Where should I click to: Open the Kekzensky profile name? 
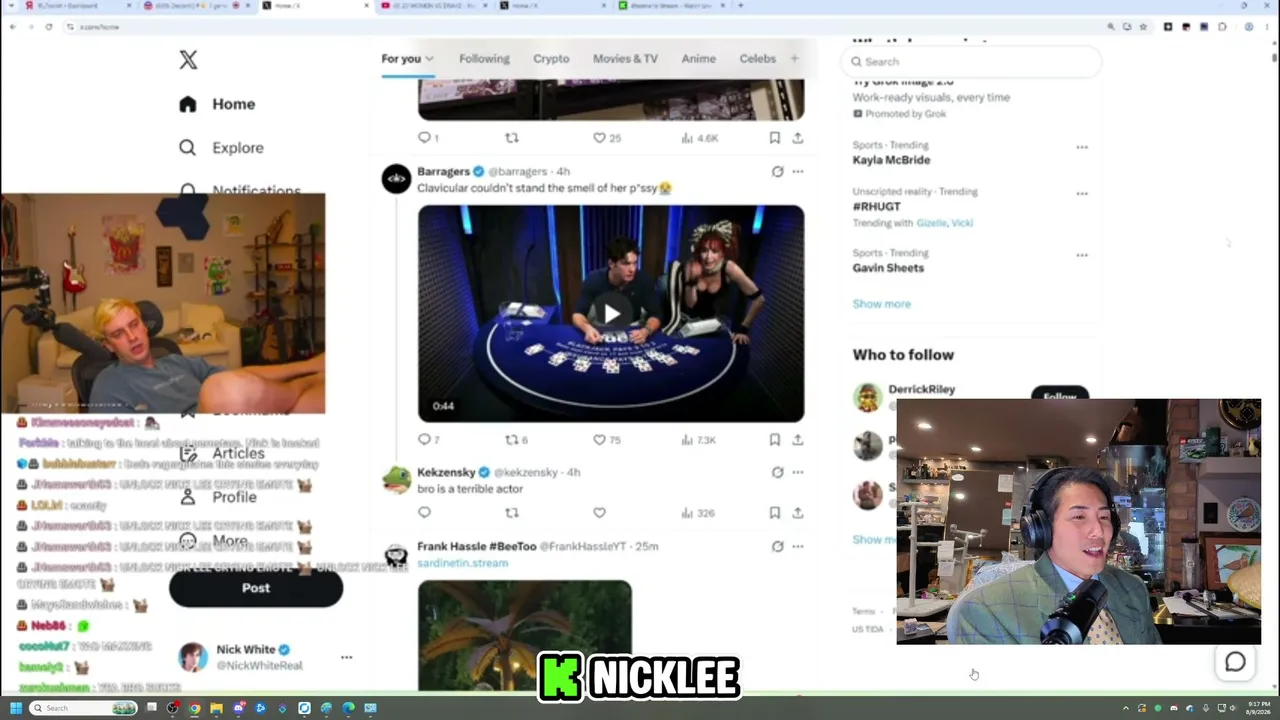click(446, 472)
